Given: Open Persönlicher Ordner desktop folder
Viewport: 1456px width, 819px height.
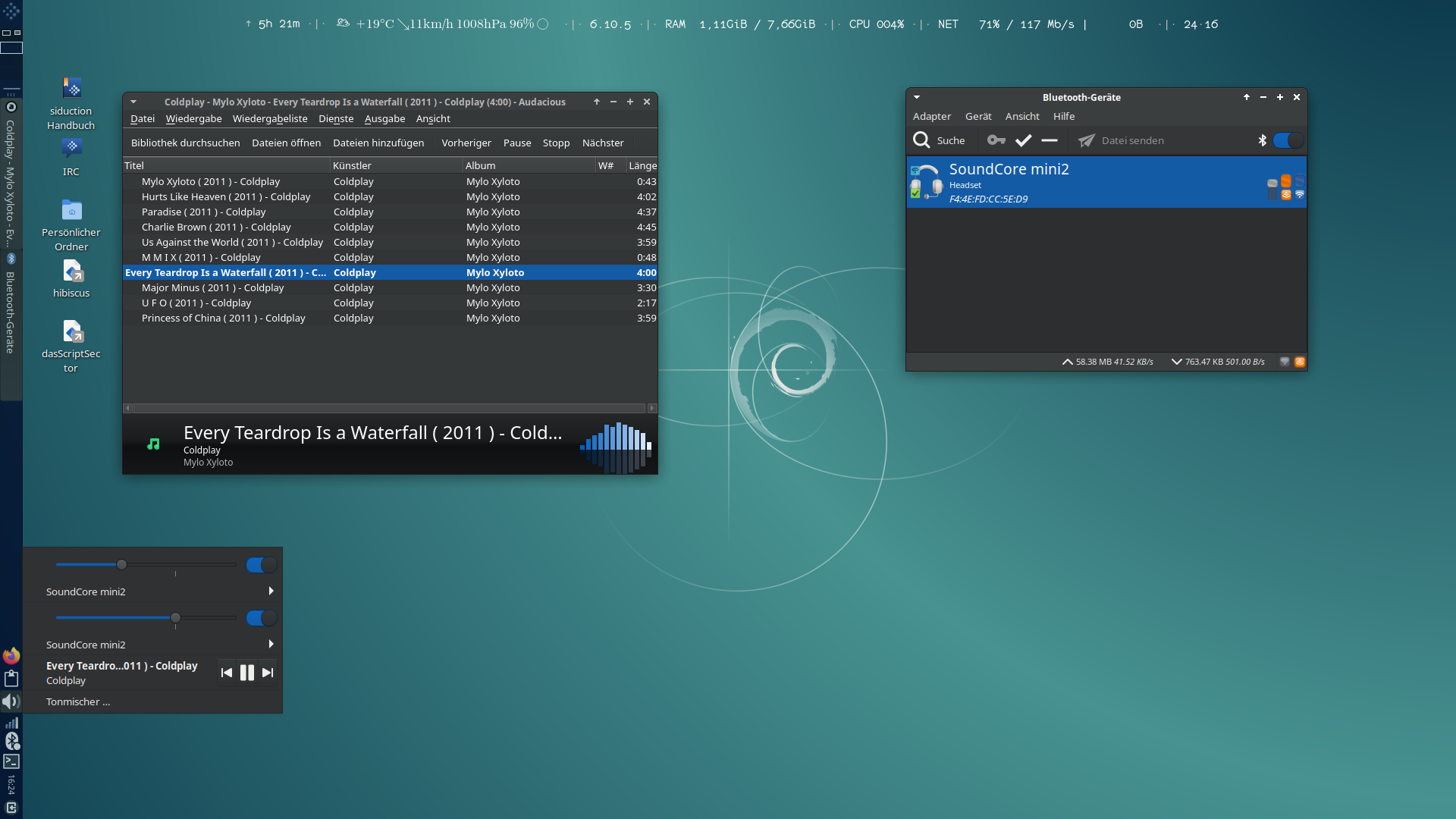Looking at the screenshot, I should tap(71, 209).
